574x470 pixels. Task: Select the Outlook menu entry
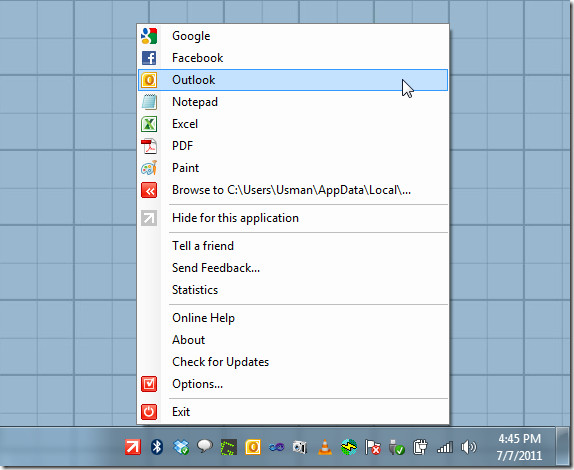coord(293,80)
